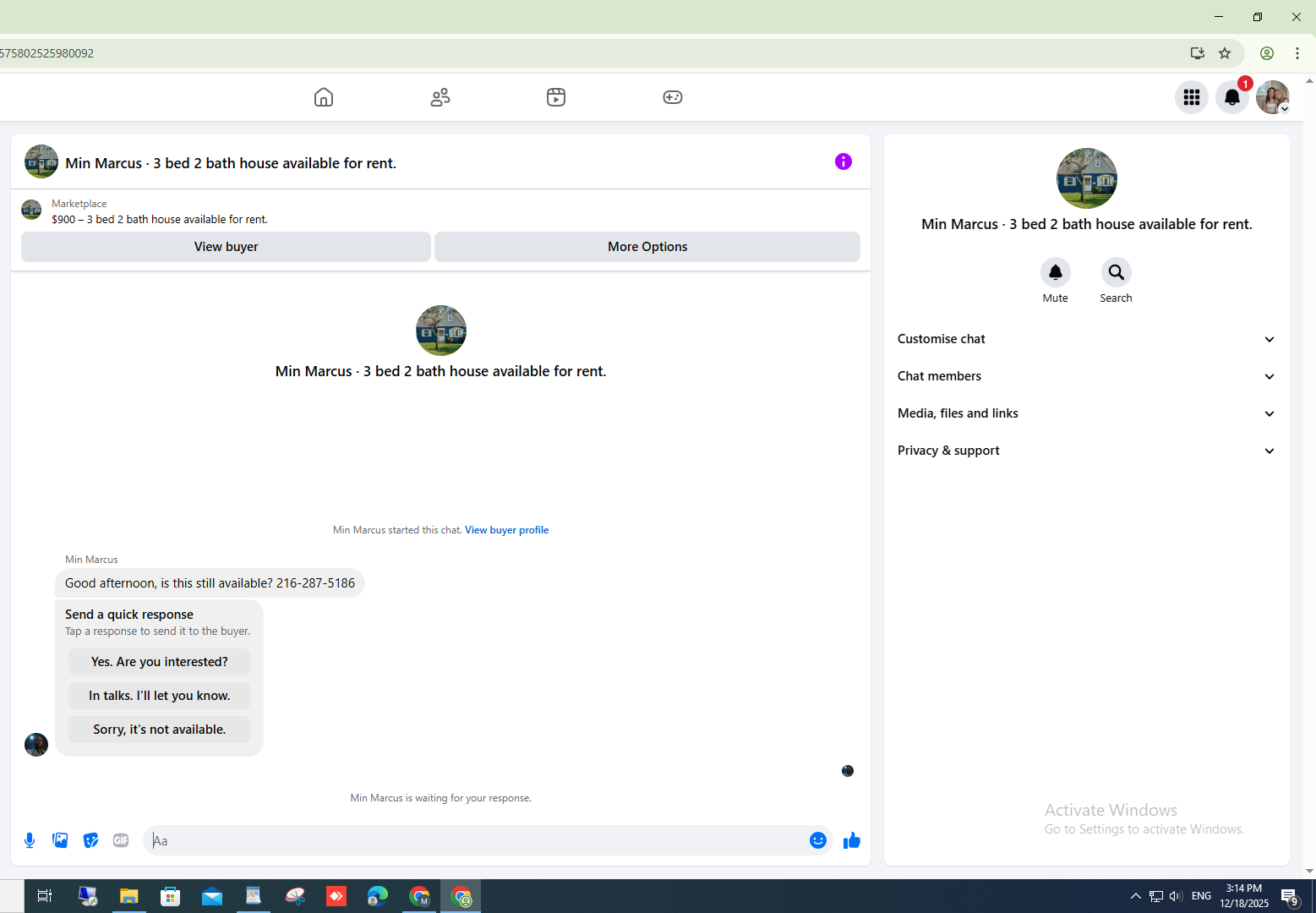This screenshot has height=913, width=1316.
Task: Click the large house photo in right panel
Action: click(x=1087, y=178)
